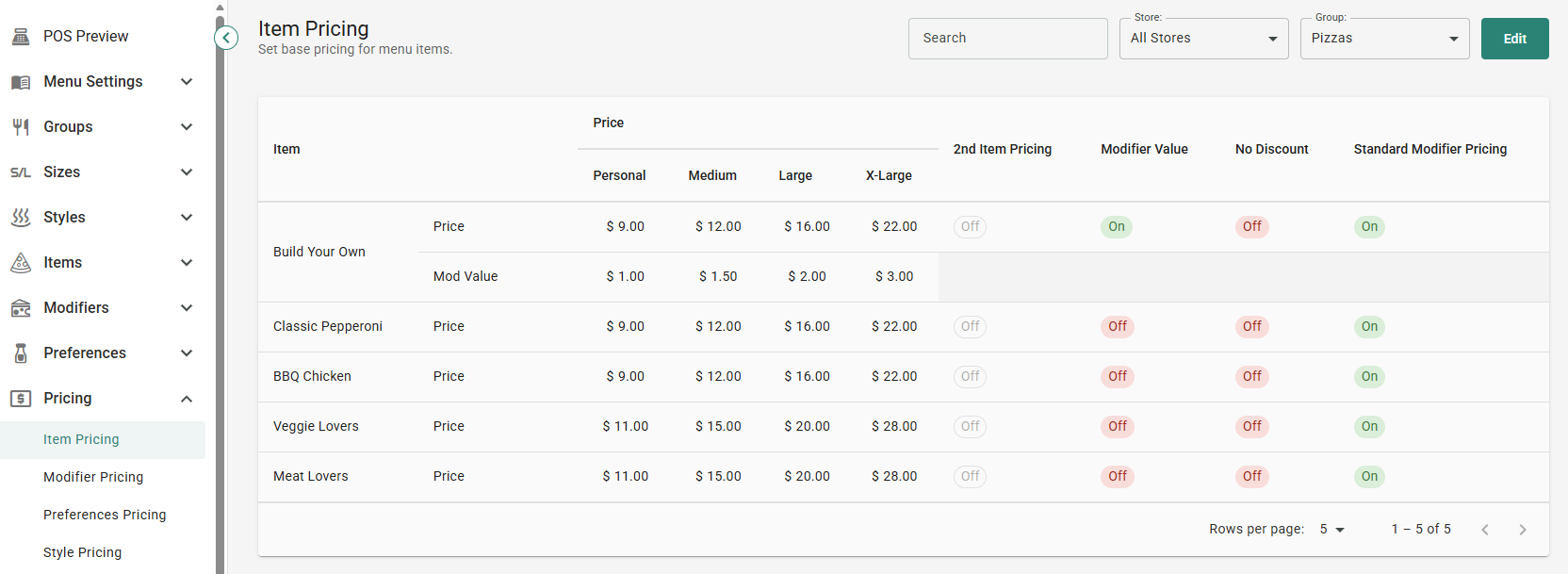The width and height of the screenshot is (1568, 574).
Task: Toggle 2nd Item Pricing for Meat Lovers
Action: pos(970,476)
